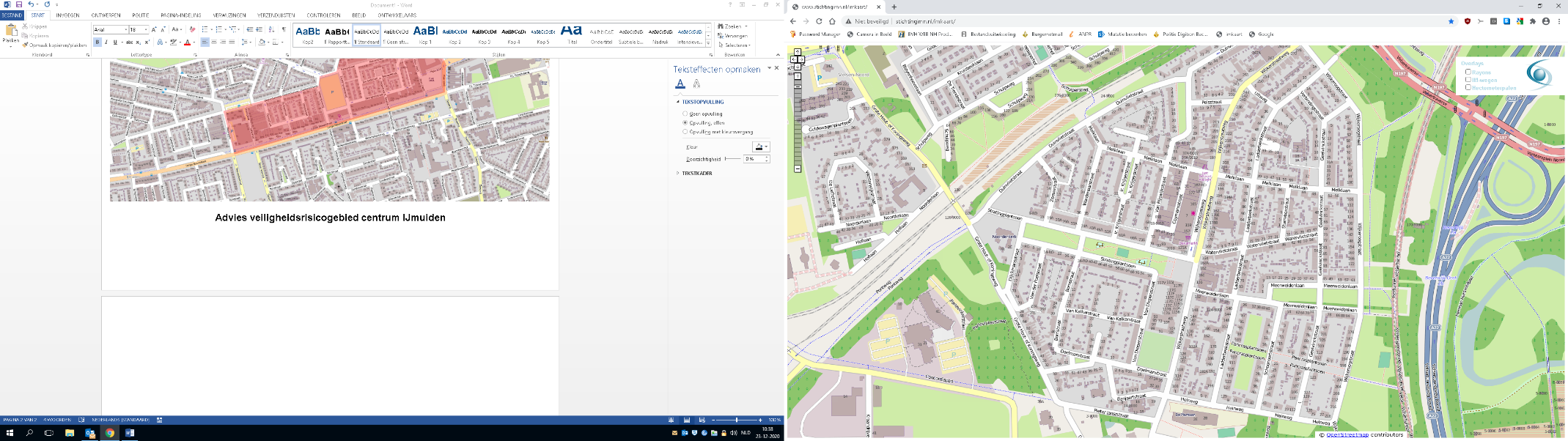Screen dimensions: 1568x441
Task: Open the font name dropdown
Action: (x=125, y=30)
